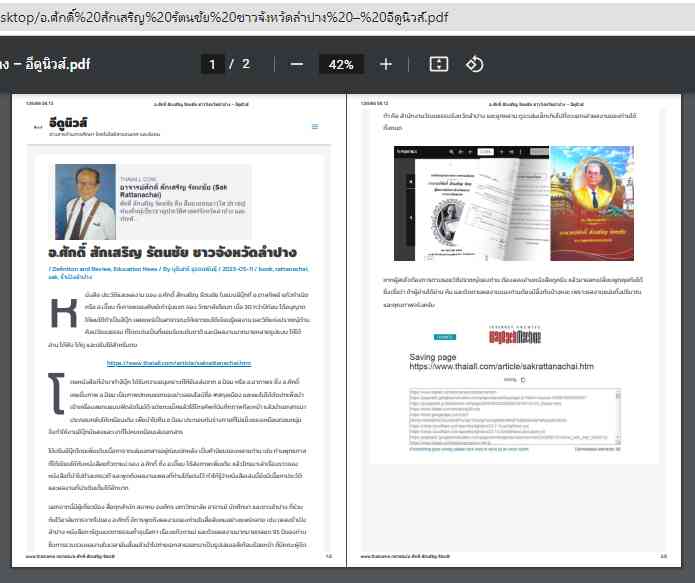
Task: Click the Definition and Review category link
Action: (x=87, y=270)
